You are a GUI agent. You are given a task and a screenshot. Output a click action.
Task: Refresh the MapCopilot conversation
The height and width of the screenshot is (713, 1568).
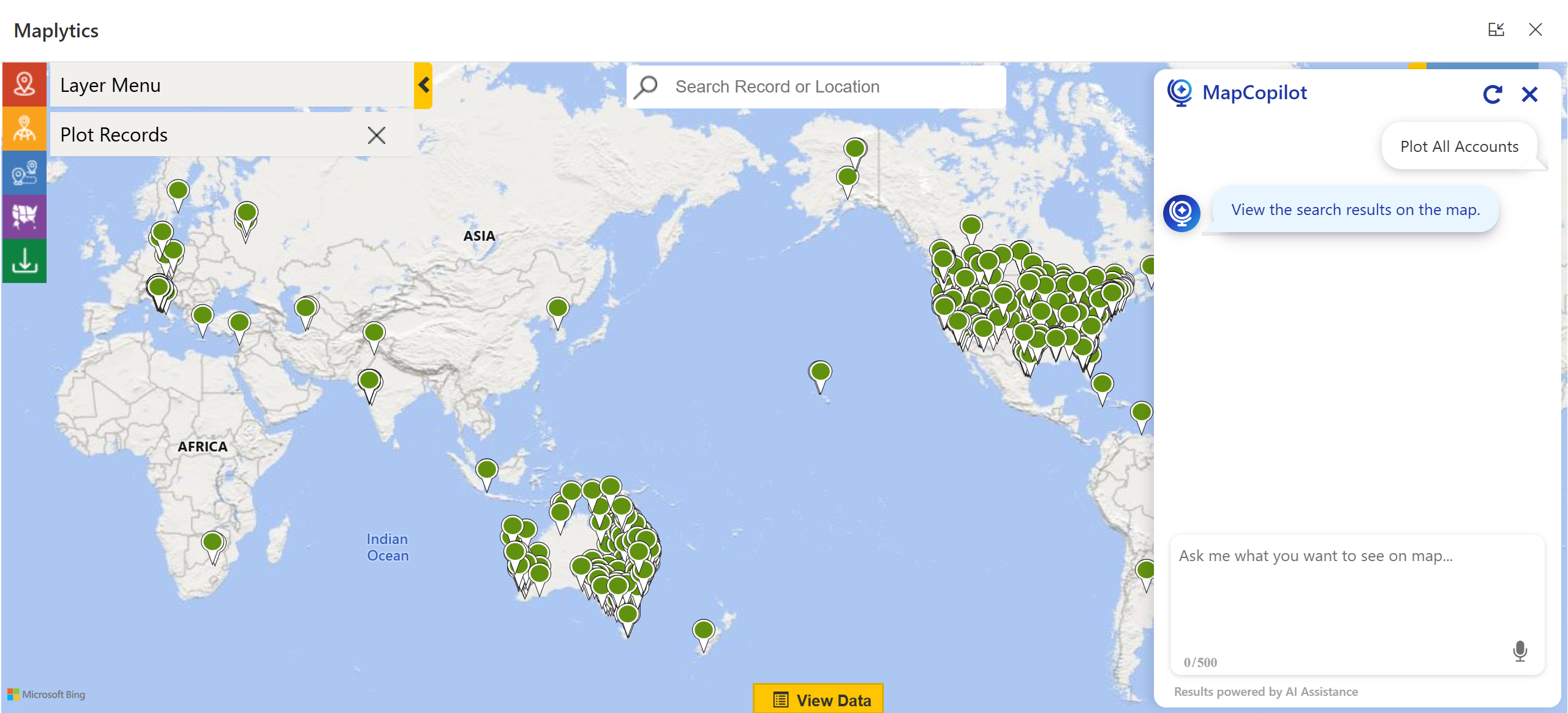pyautogui.click(x=1492, y=94)
